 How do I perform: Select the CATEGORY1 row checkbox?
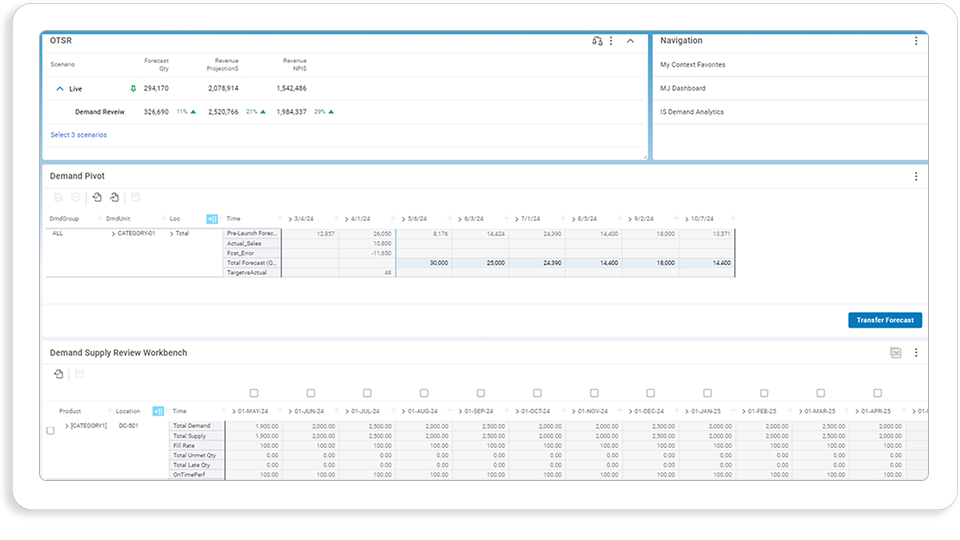click(x=50, y=430)
